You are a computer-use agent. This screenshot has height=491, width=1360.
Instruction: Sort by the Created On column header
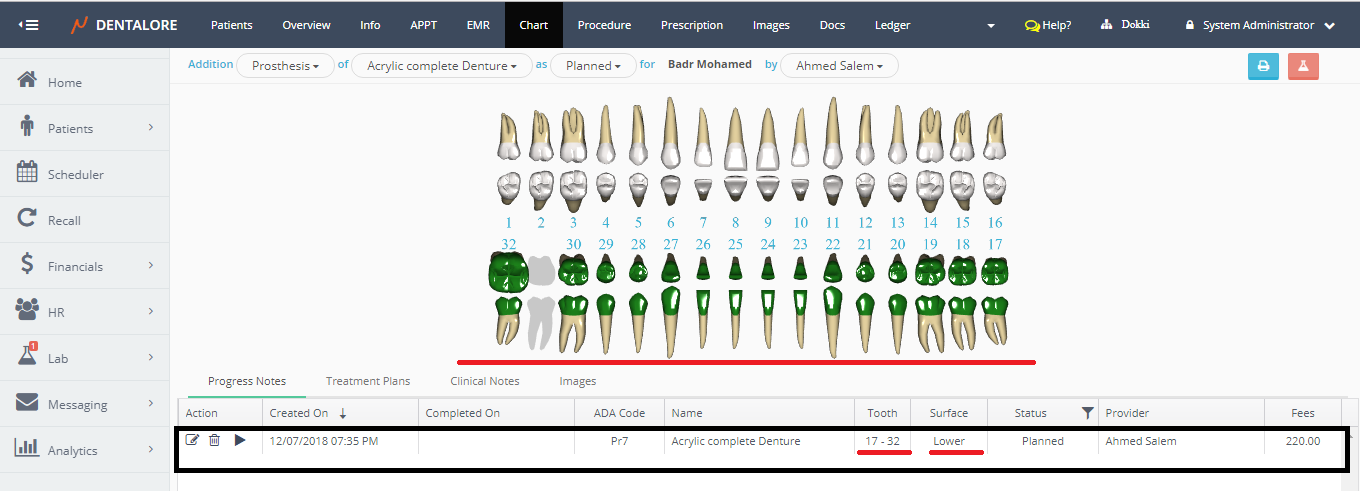click(299, 413)
